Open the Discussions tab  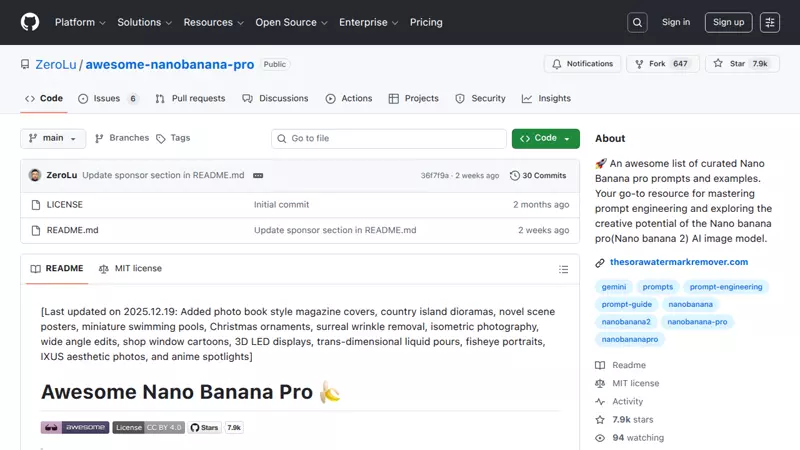[x=276, y=98]
